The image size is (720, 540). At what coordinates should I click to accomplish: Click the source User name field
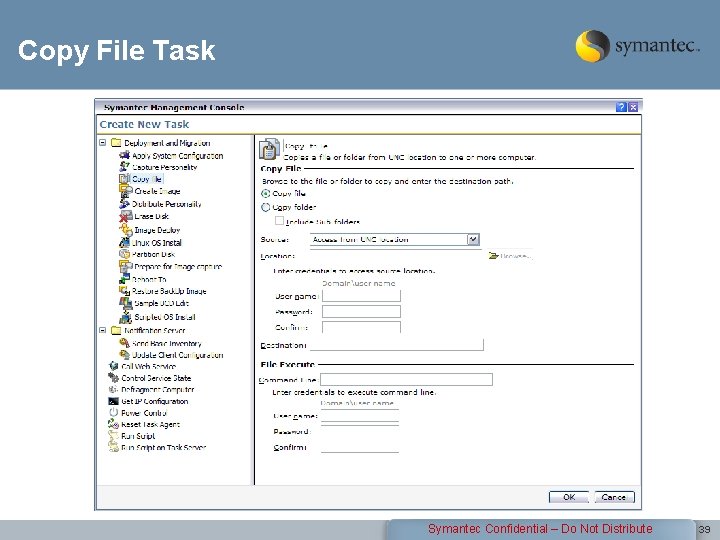tap(361, 296)
